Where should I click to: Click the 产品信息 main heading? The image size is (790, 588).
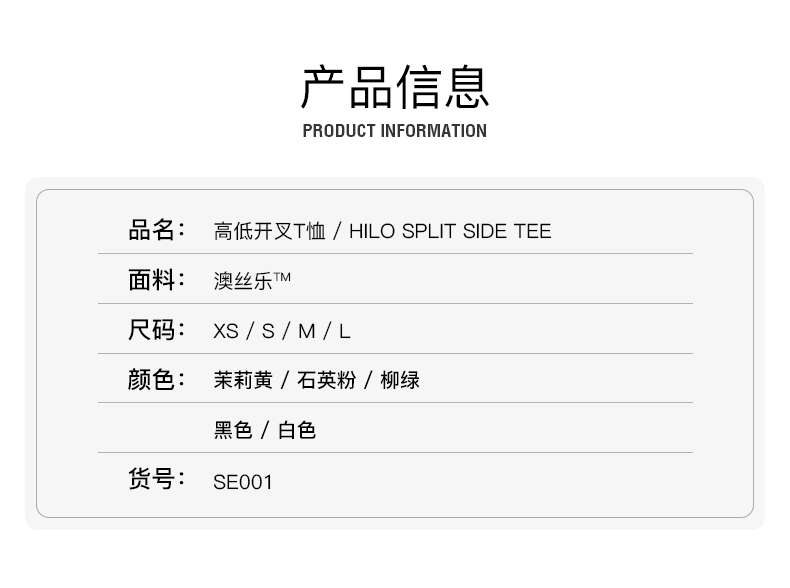(395, 87)
